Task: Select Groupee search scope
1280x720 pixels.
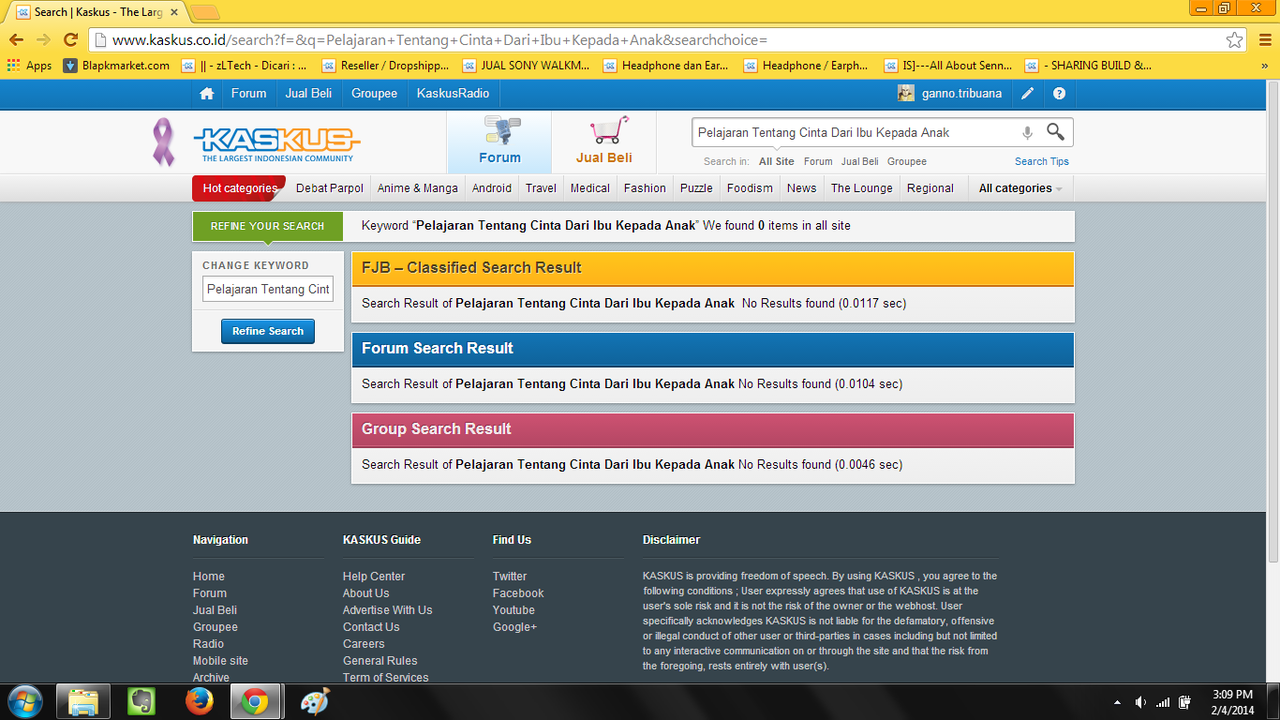Action: click(907, 161)
